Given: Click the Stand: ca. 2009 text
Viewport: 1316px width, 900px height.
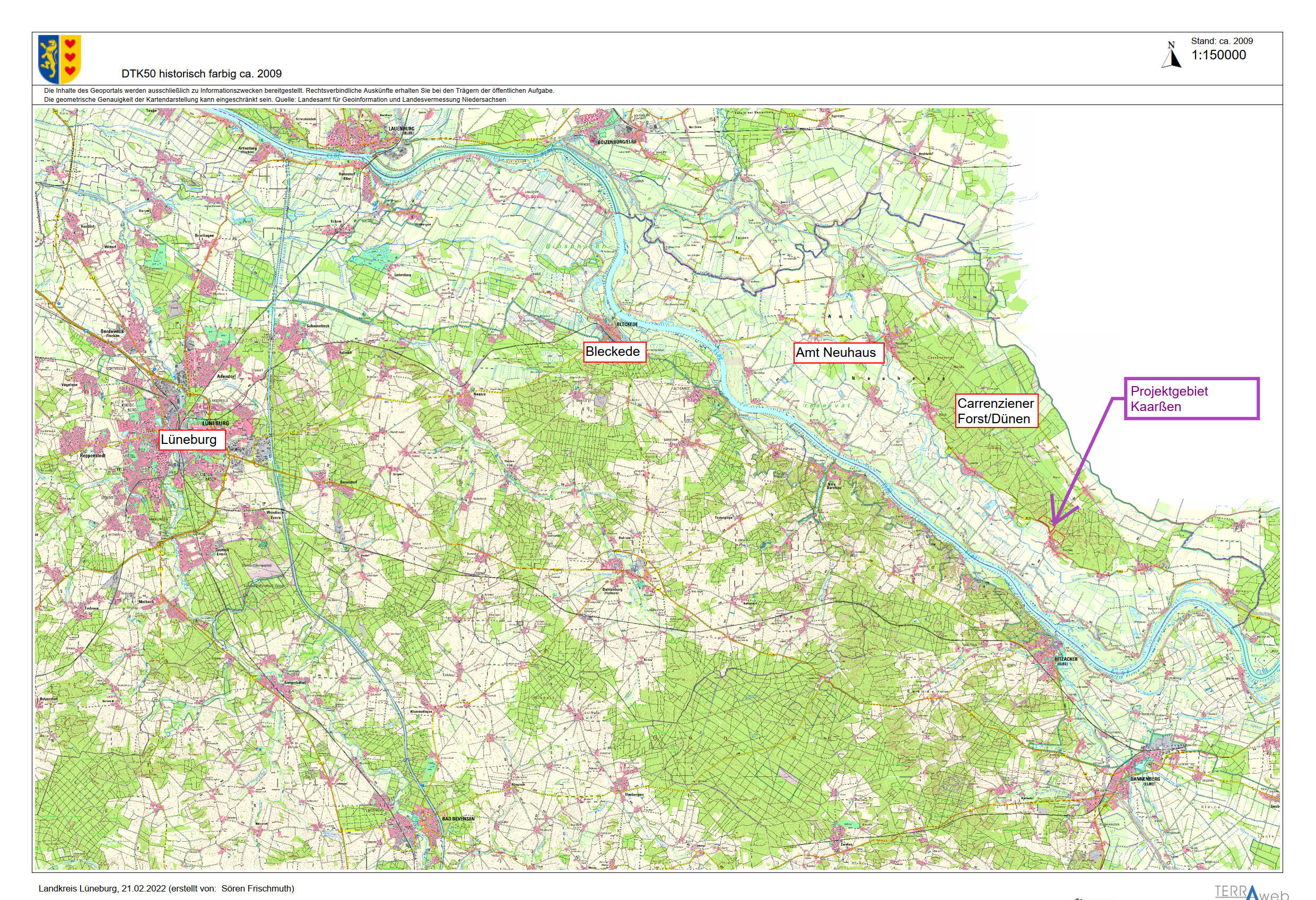Looking at the screenshot, I should [1222, 41].
